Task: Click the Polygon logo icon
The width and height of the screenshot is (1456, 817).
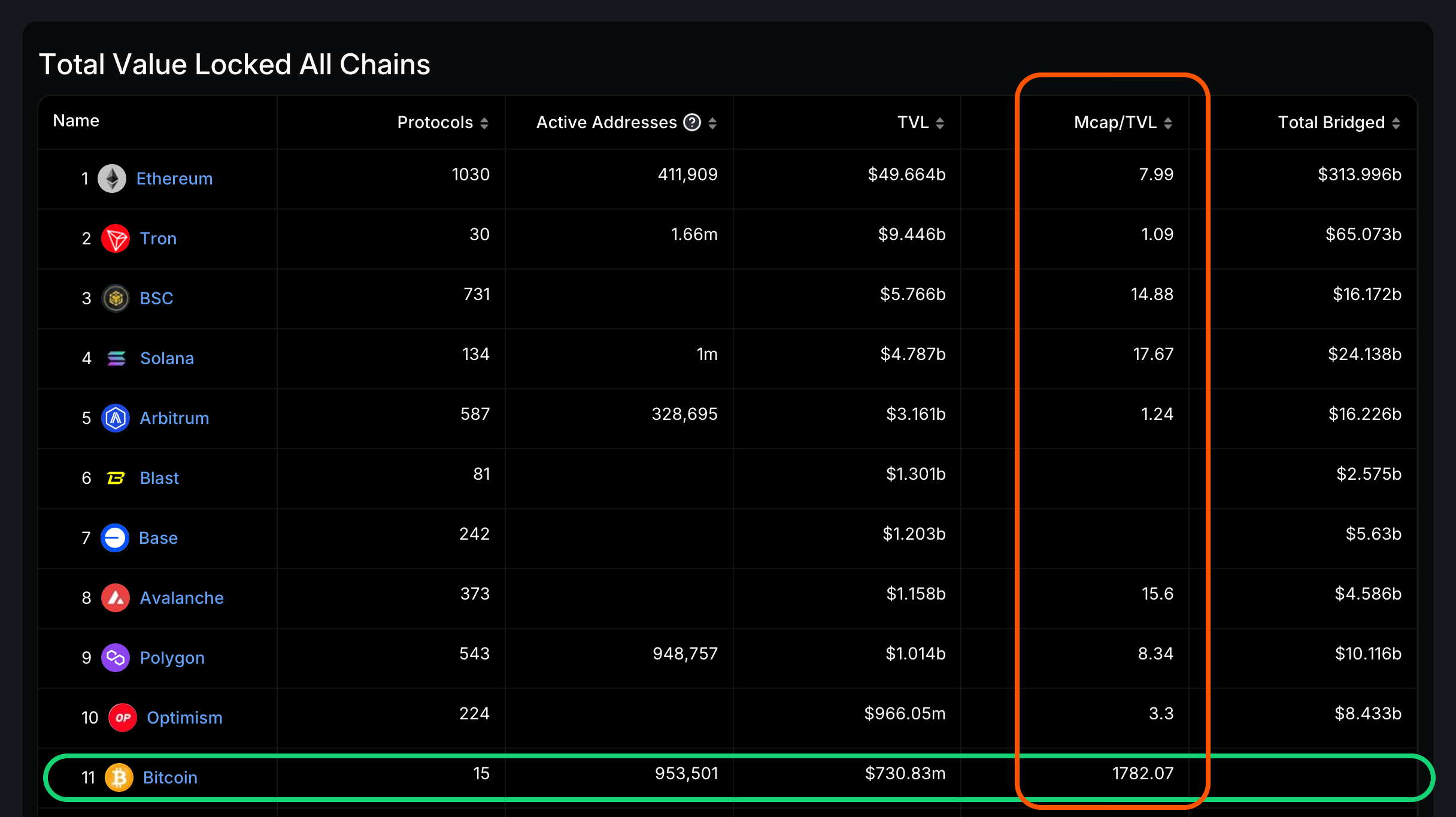Action: (x=116, y=658)
